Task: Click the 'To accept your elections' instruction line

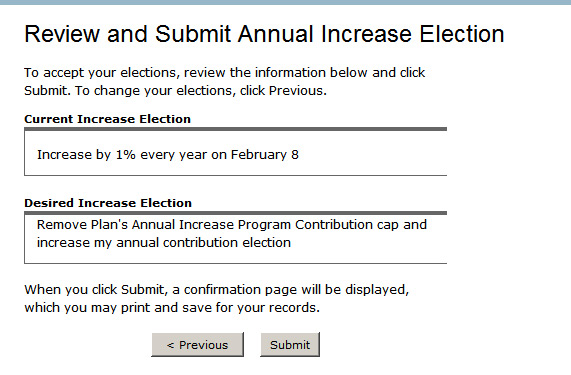Action: [224, 72]
